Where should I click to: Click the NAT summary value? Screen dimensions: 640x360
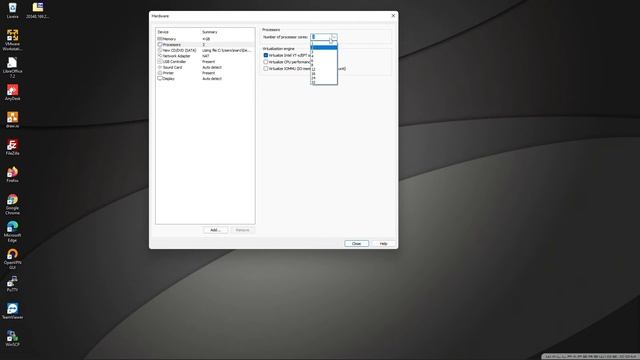(206, 56)
